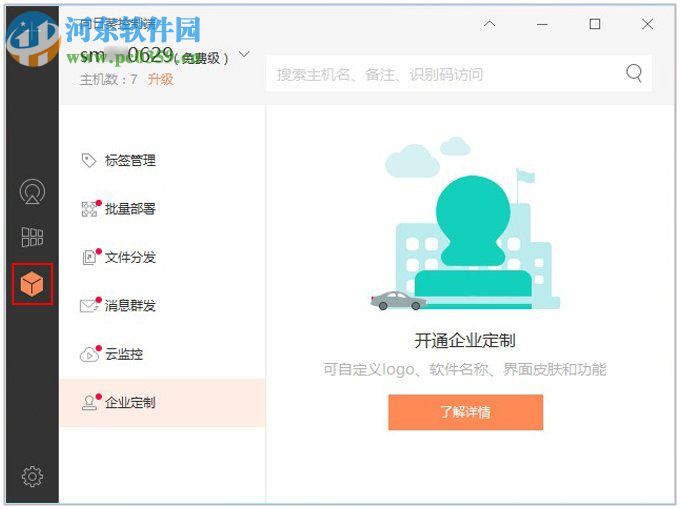
Task: Click the stamp icon beside 企业定制
Action: (x=89, y=403)
